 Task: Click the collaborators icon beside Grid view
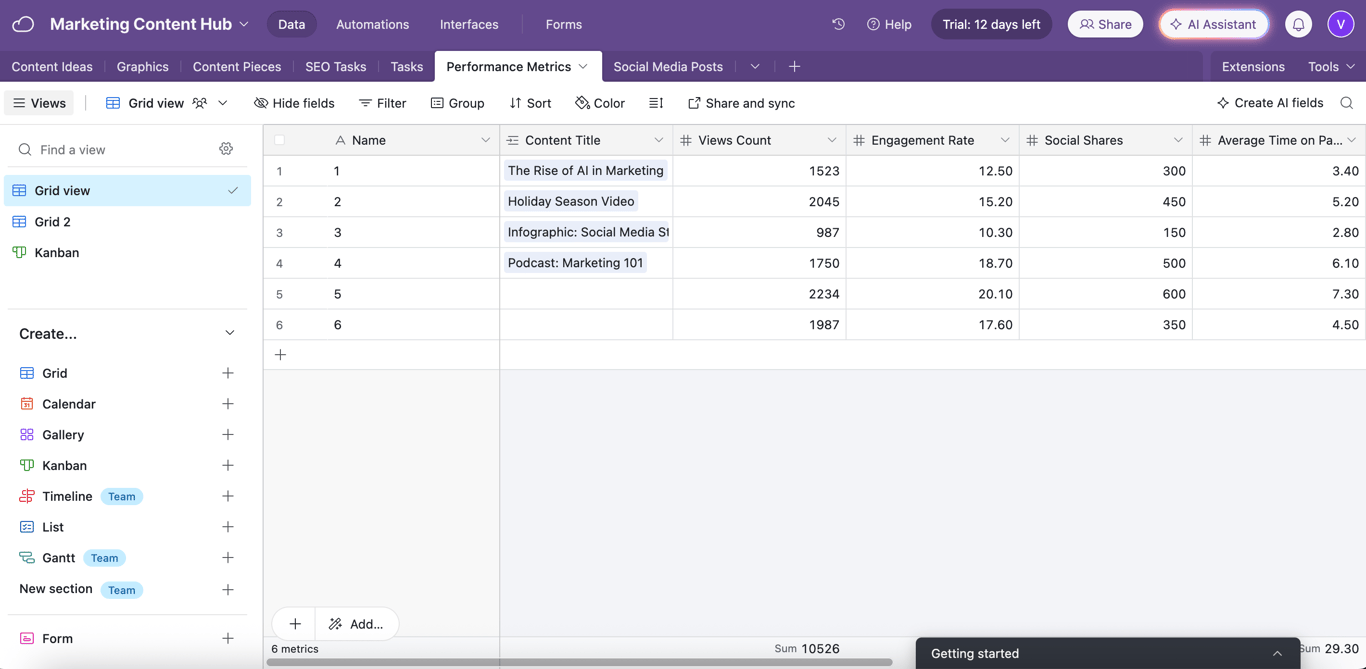click(200, 103)
